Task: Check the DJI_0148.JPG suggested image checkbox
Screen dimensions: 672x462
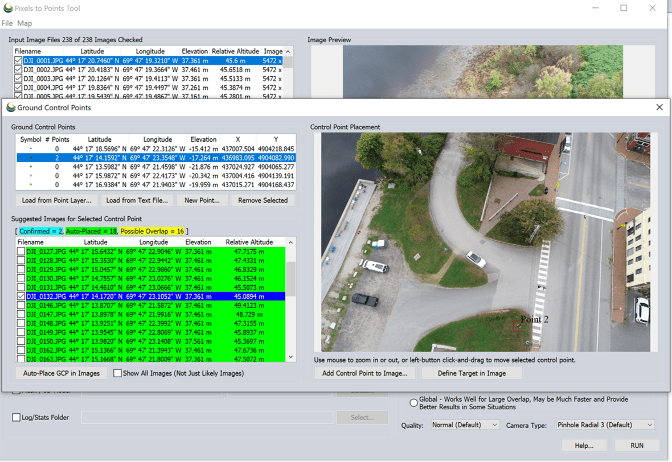Action: [21, 323]
